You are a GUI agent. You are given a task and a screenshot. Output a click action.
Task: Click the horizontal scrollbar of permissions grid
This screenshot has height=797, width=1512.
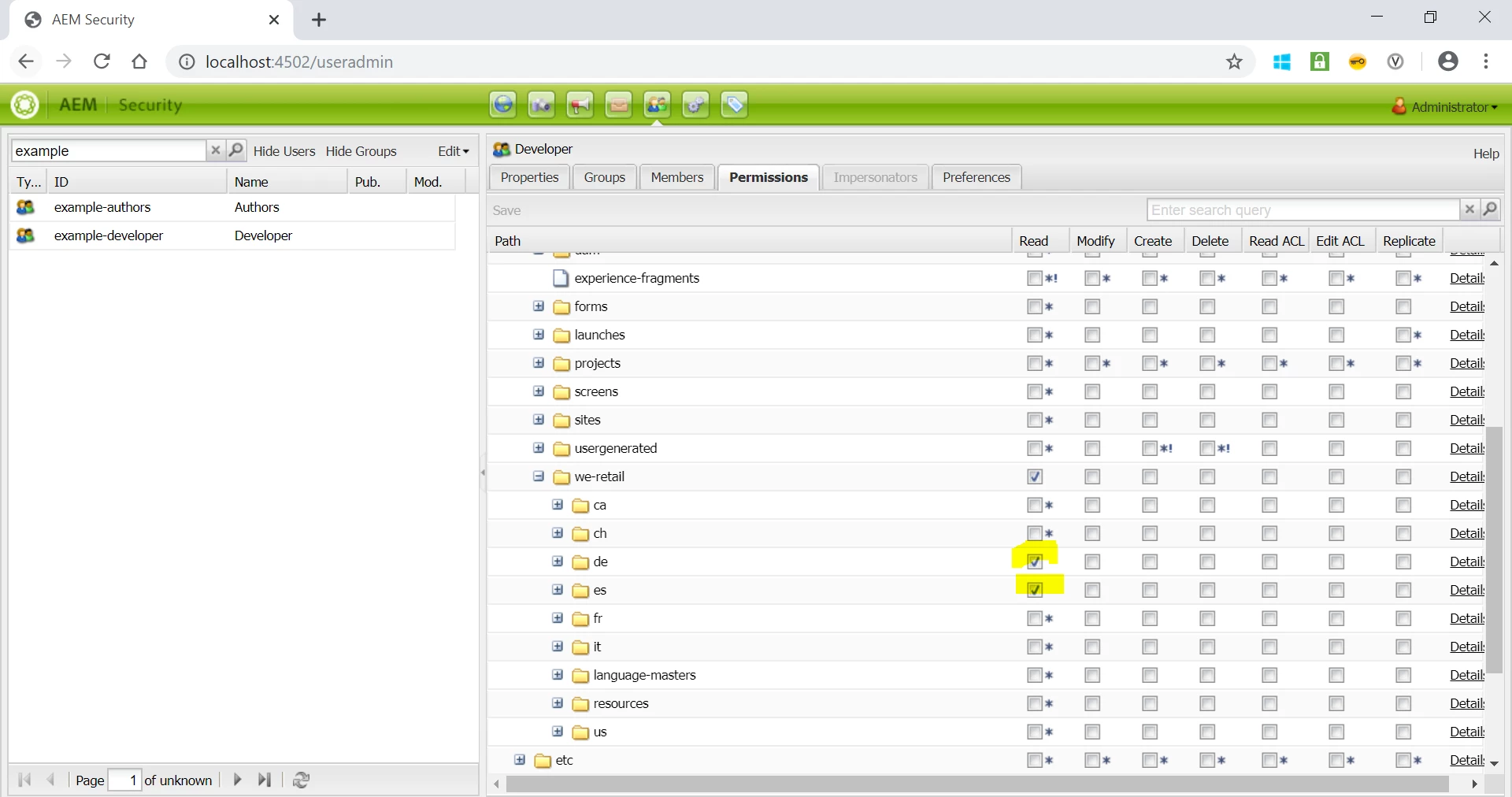(x=978, y=784)
